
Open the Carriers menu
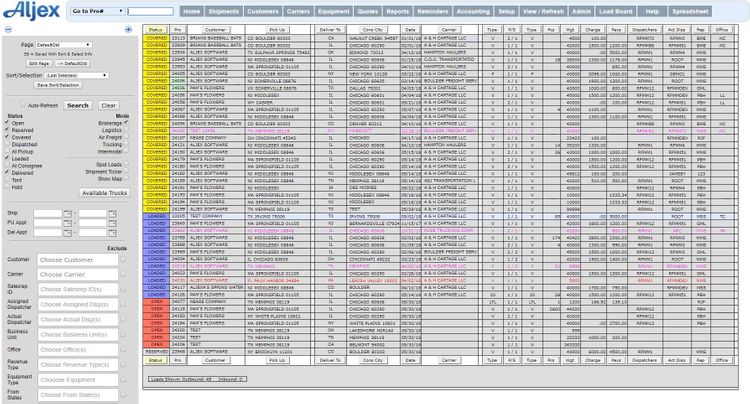click(298, 11)
